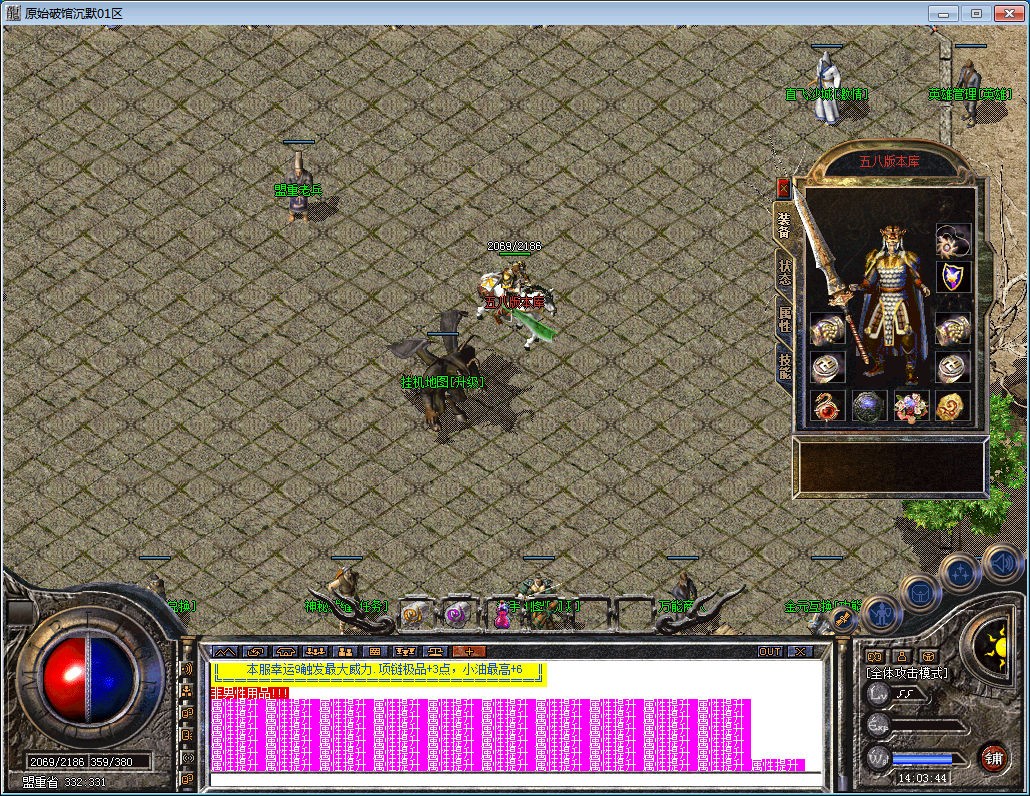The height and width of the screenshot is (796, 1030).
Task: Click the X button on chat bar
Action: tap(800, 652)
